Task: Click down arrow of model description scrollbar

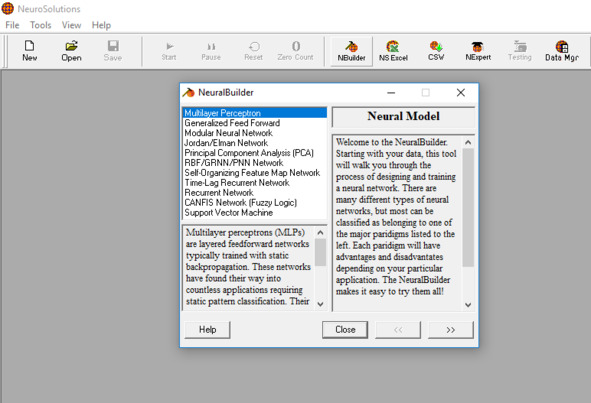Action: click(320, 304)
